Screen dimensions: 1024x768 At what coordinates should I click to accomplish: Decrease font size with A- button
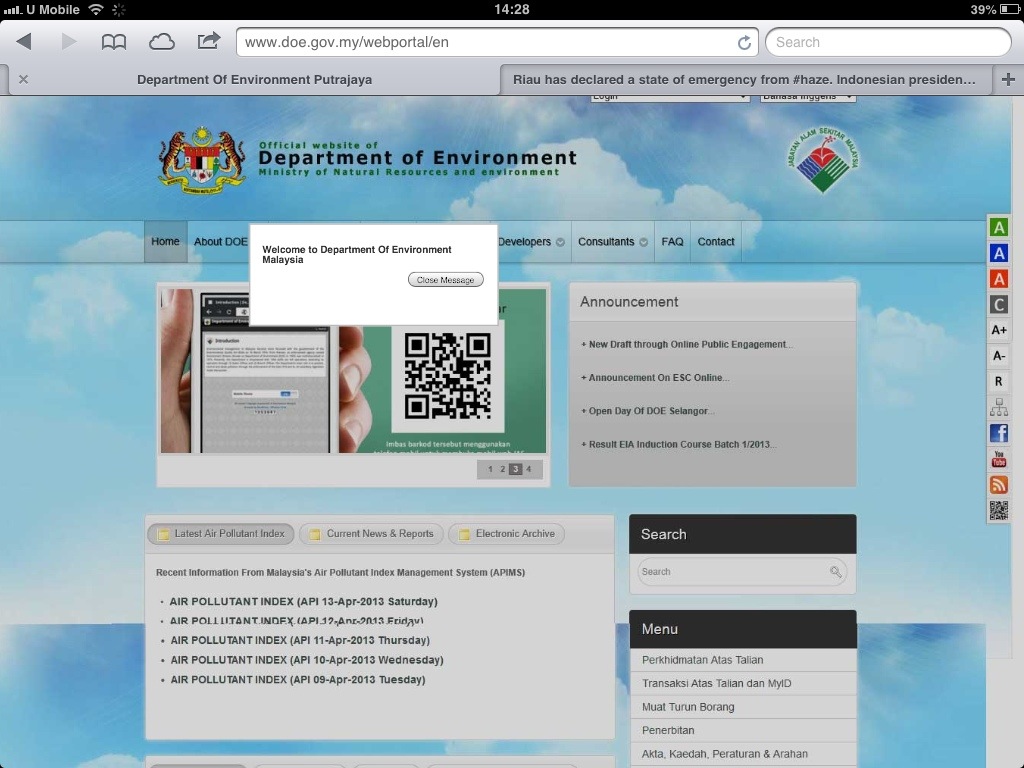(x=998, y=356)
